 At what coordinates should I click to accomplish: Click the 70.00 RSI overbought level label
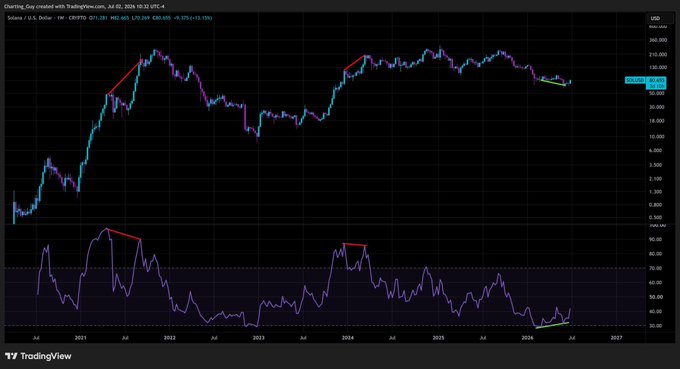point(656,268)
